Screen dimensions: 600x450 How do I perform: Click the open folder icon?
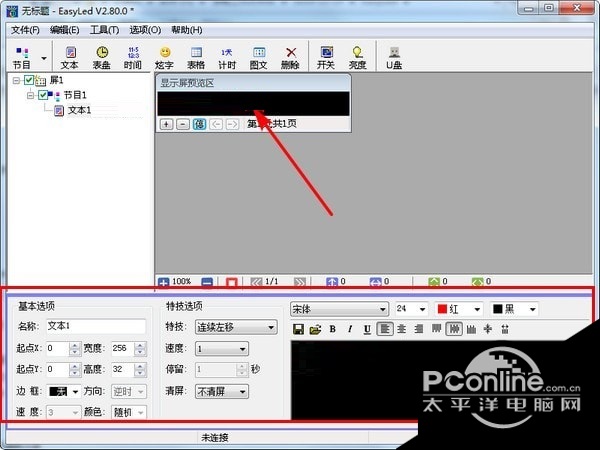[316, 329]
